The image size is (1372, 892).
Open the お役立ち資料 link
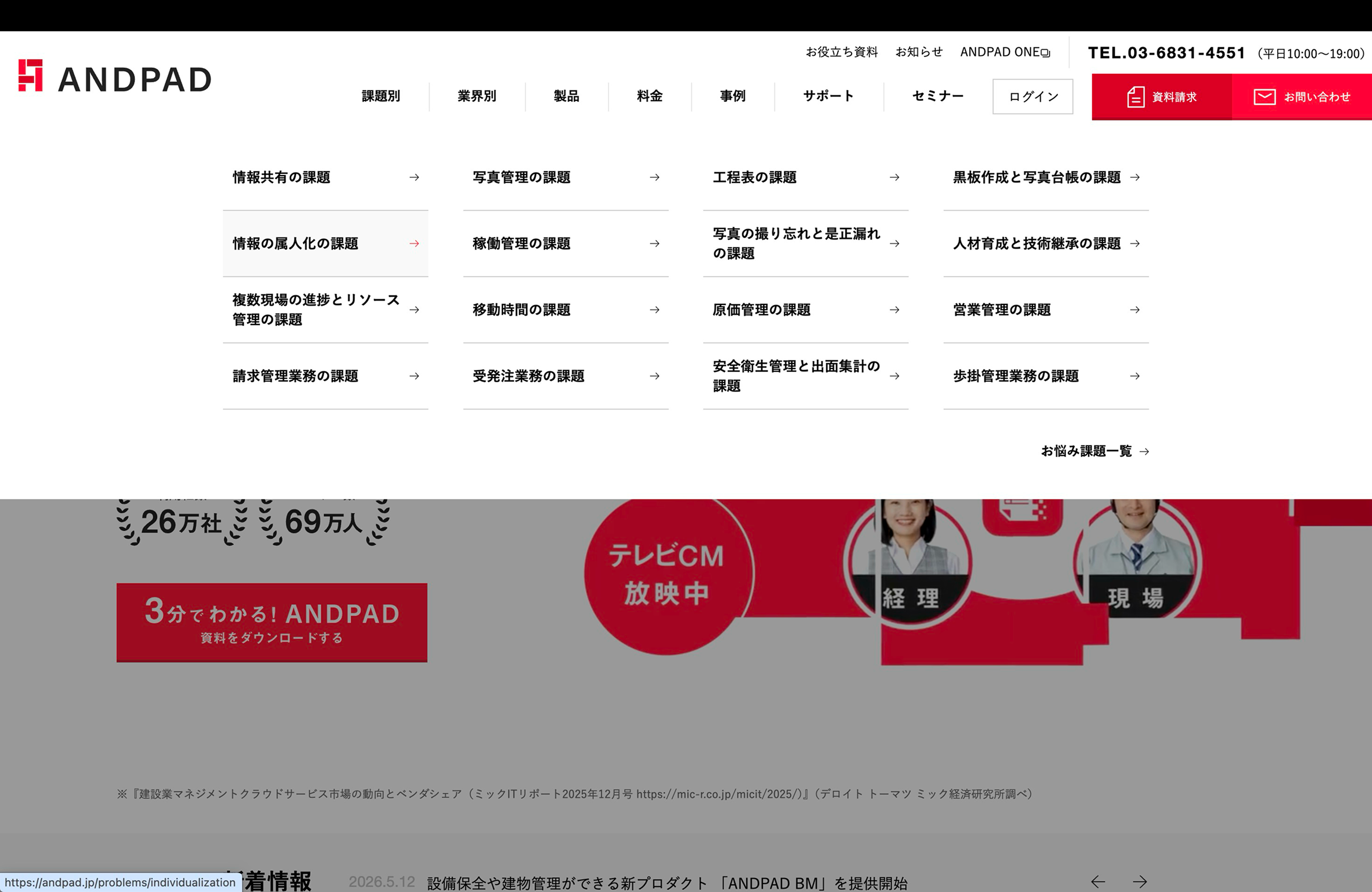point(842,52)
